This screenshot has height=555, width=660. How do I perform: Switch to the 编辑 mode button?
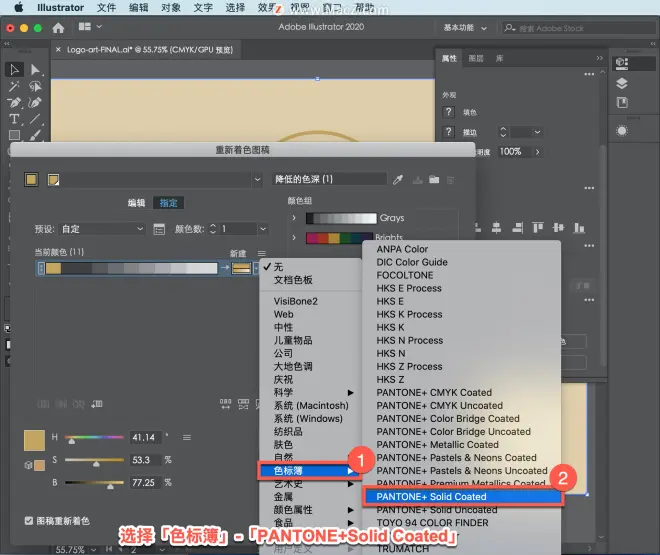point(136,203)
